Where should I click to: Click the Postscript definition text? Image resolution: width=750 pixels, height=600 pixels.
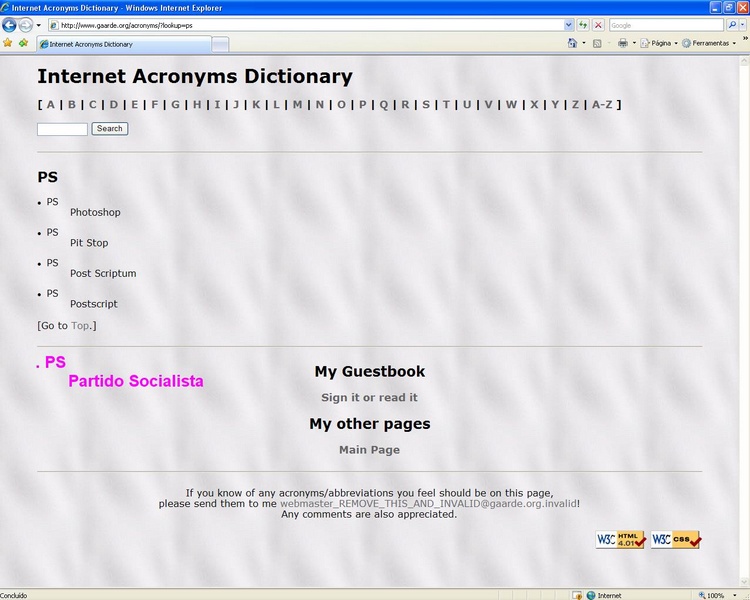[93, 304]
